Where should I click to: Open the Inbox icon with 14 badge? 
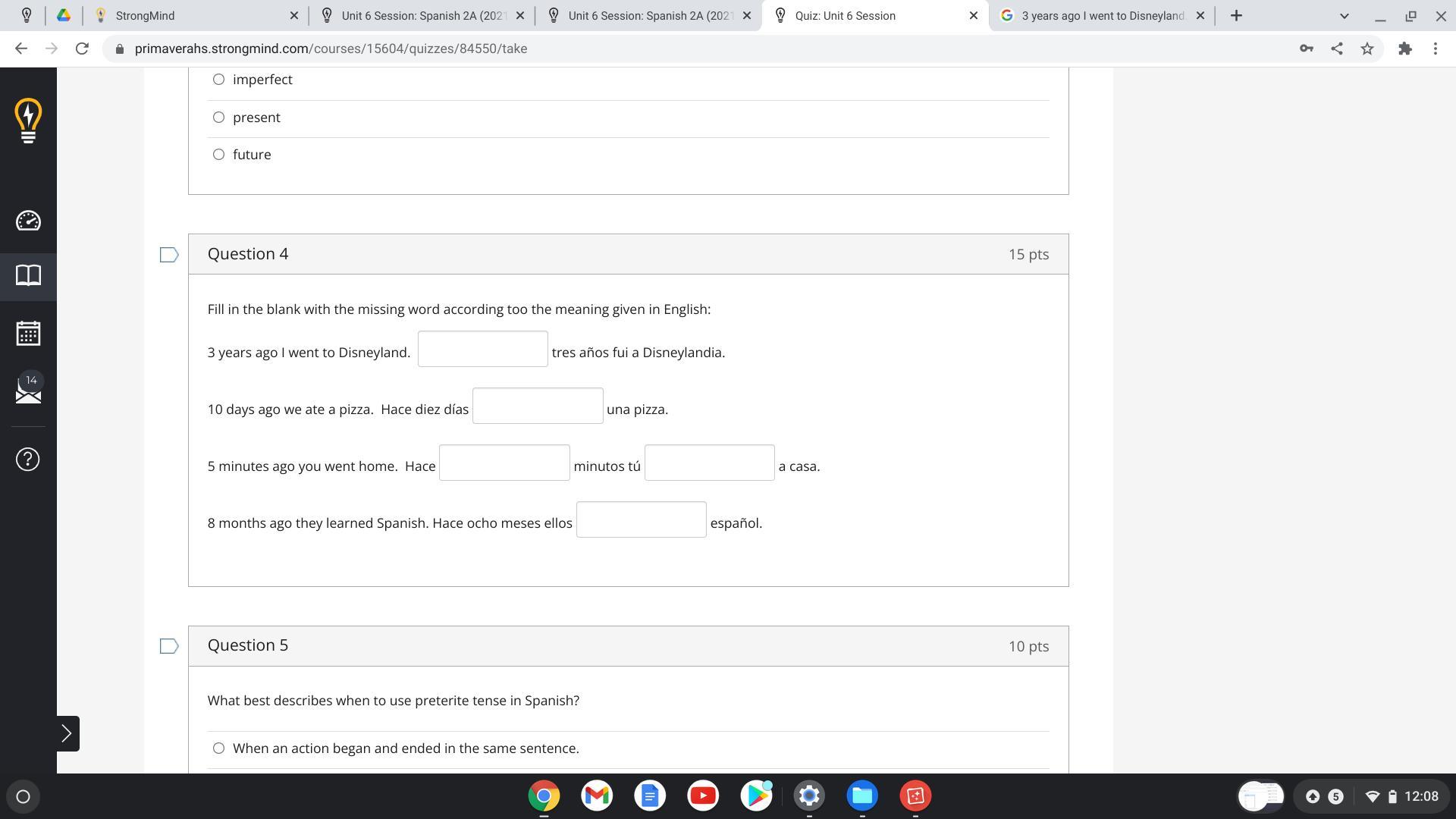(x=28, y=390)
